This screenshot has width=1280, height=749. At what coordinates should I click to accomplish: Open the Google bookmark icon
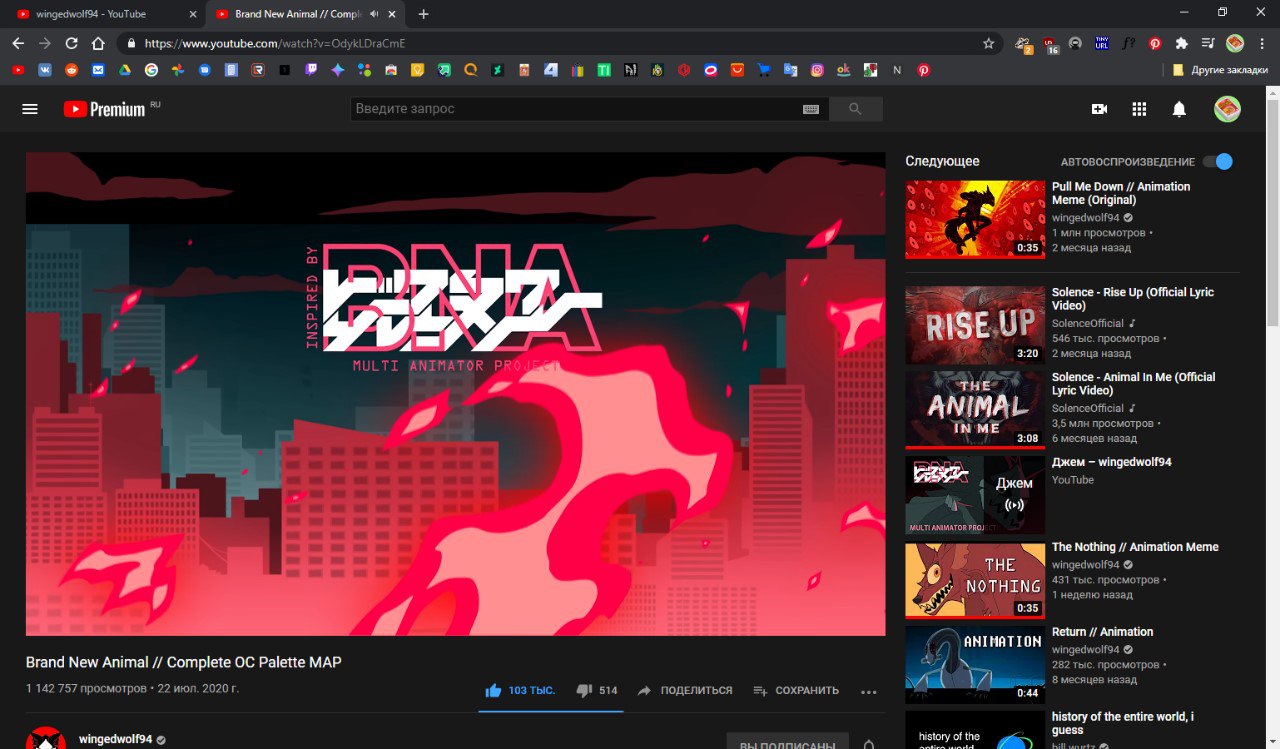pyautogui.click(x=151, y=70)
